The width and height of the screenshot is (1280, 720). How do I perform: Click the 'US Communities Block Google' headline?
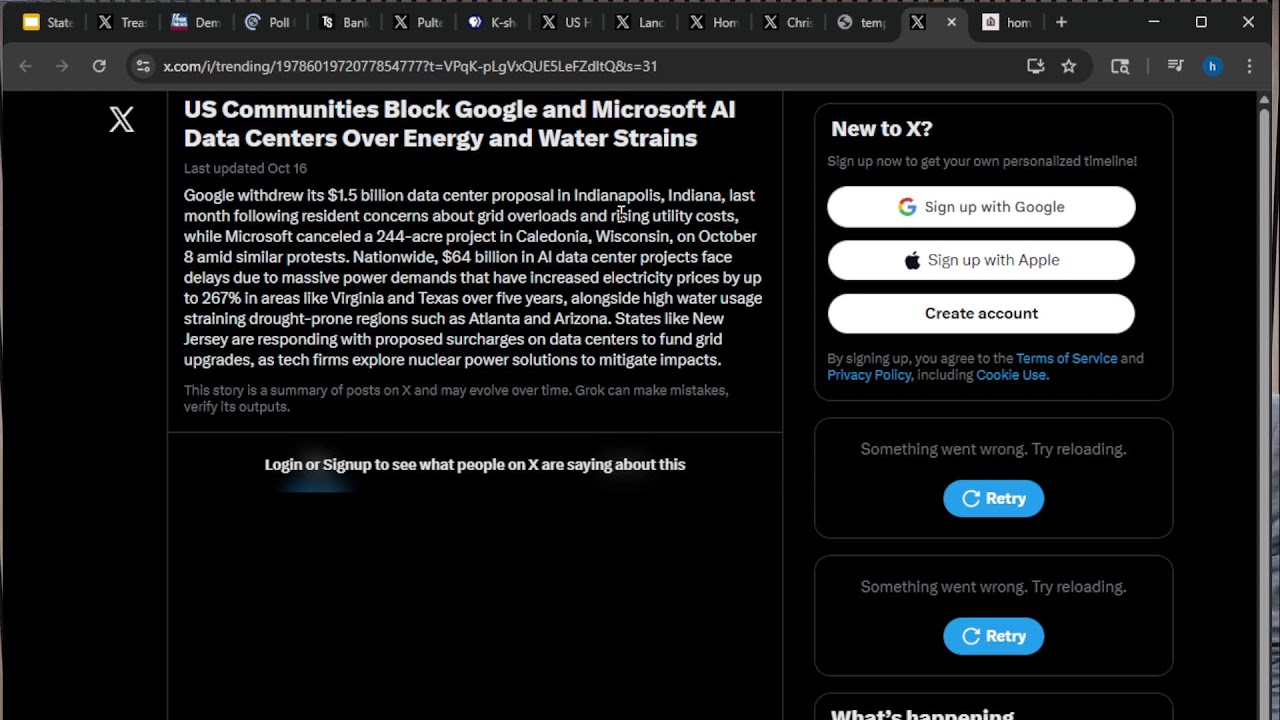click(x=459, y=124)
